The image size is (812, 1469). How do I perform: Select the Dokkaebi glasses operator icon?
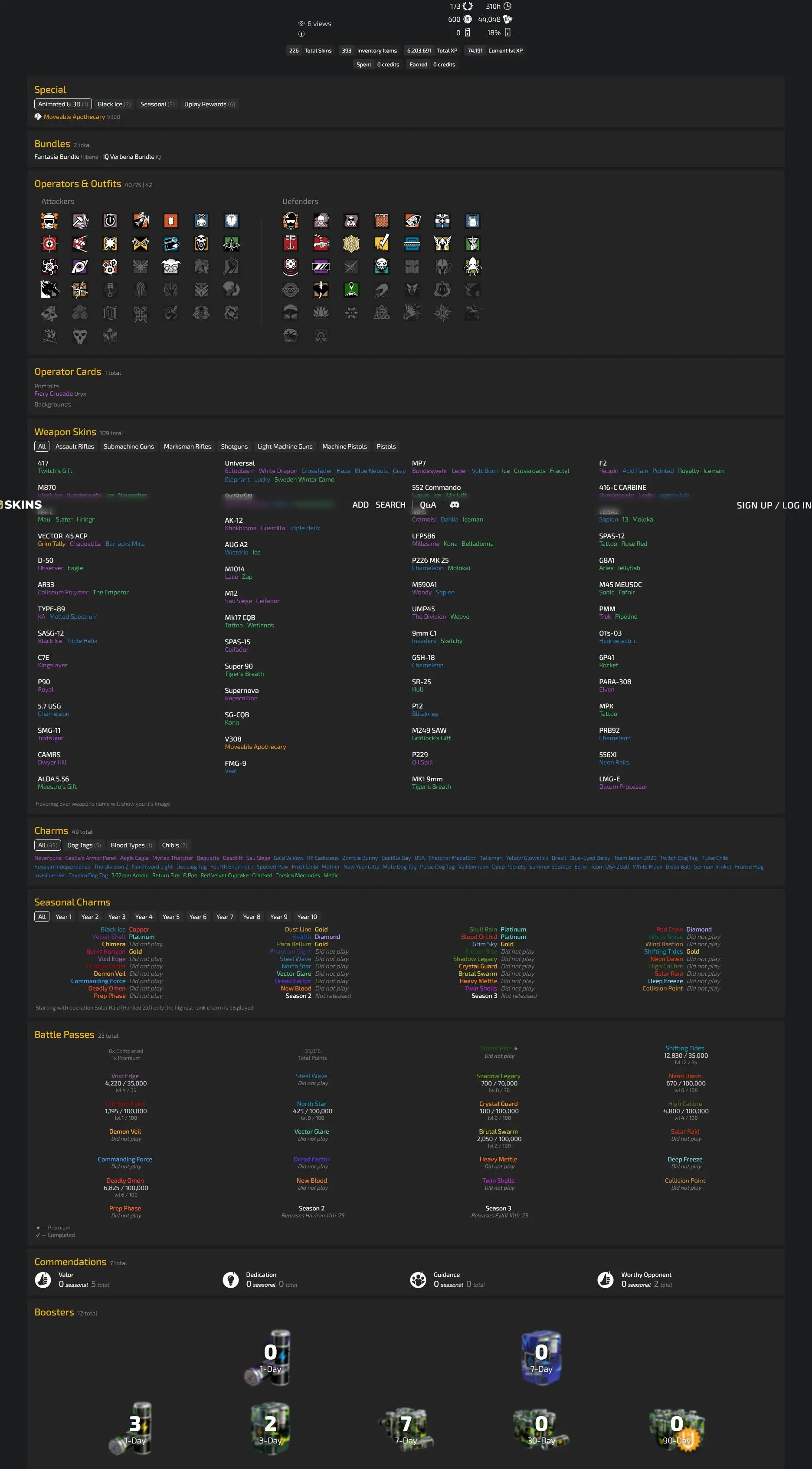pos(170,266)
